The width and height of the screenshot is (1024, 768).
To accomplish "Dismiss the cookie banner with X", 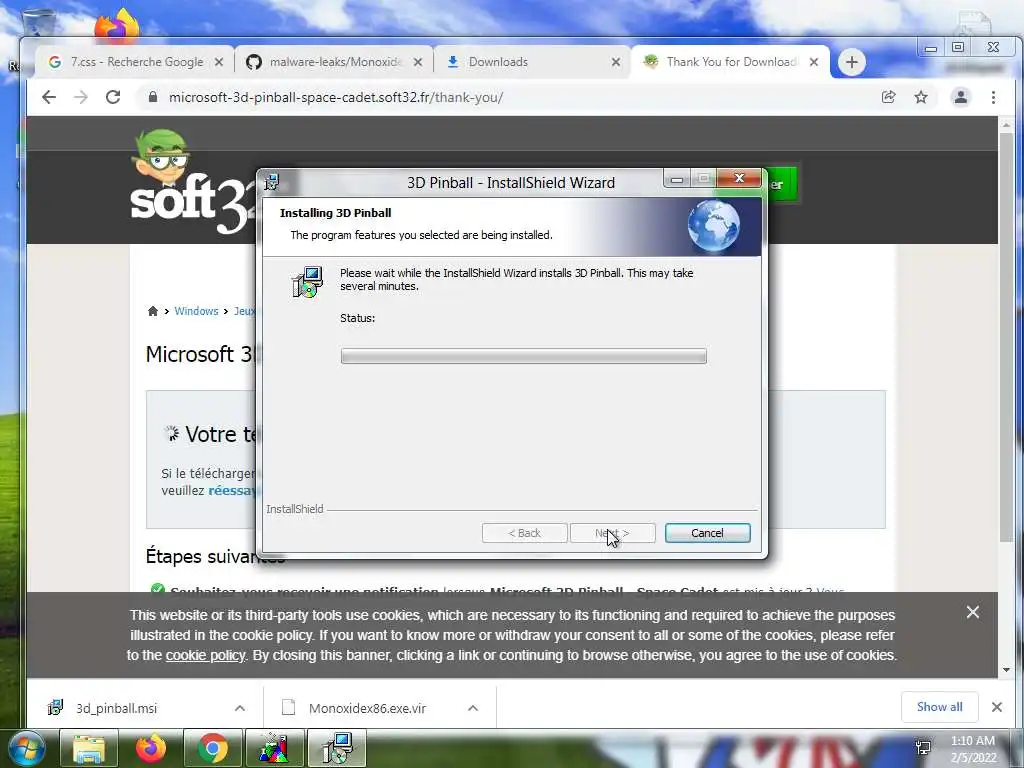I will tap(972, 612).
